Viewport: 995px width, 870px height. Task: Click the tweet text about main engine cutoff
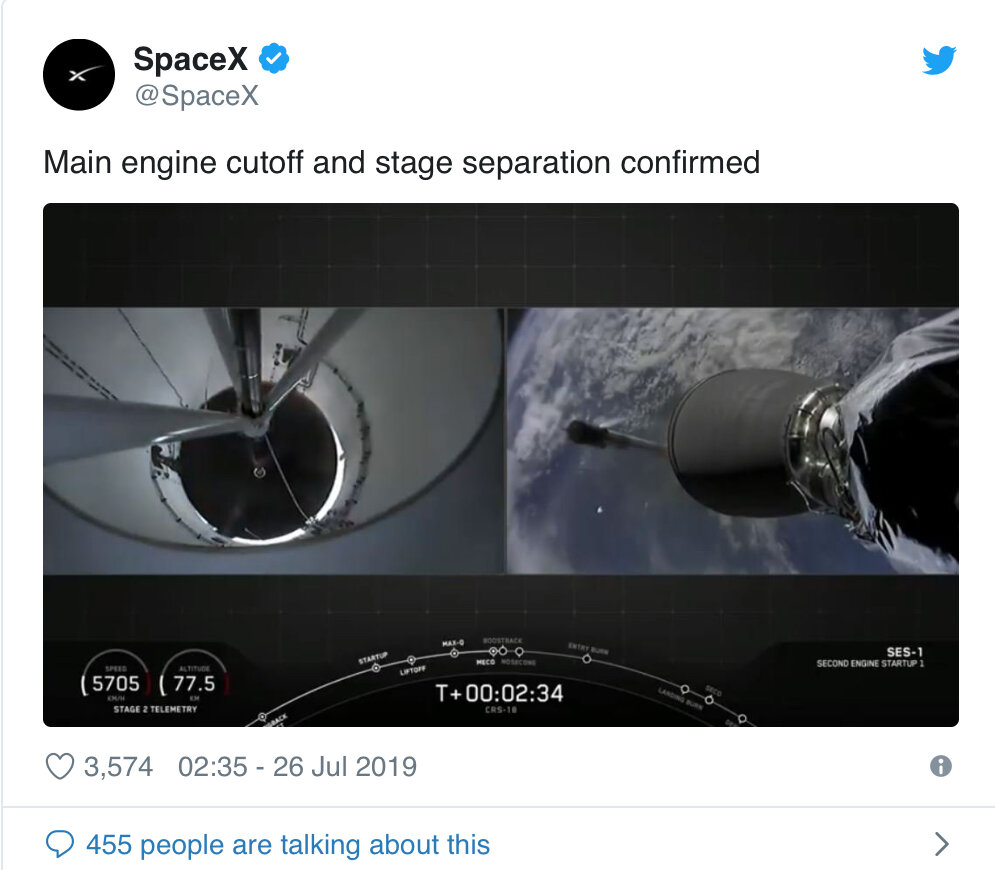click(401, 162)
